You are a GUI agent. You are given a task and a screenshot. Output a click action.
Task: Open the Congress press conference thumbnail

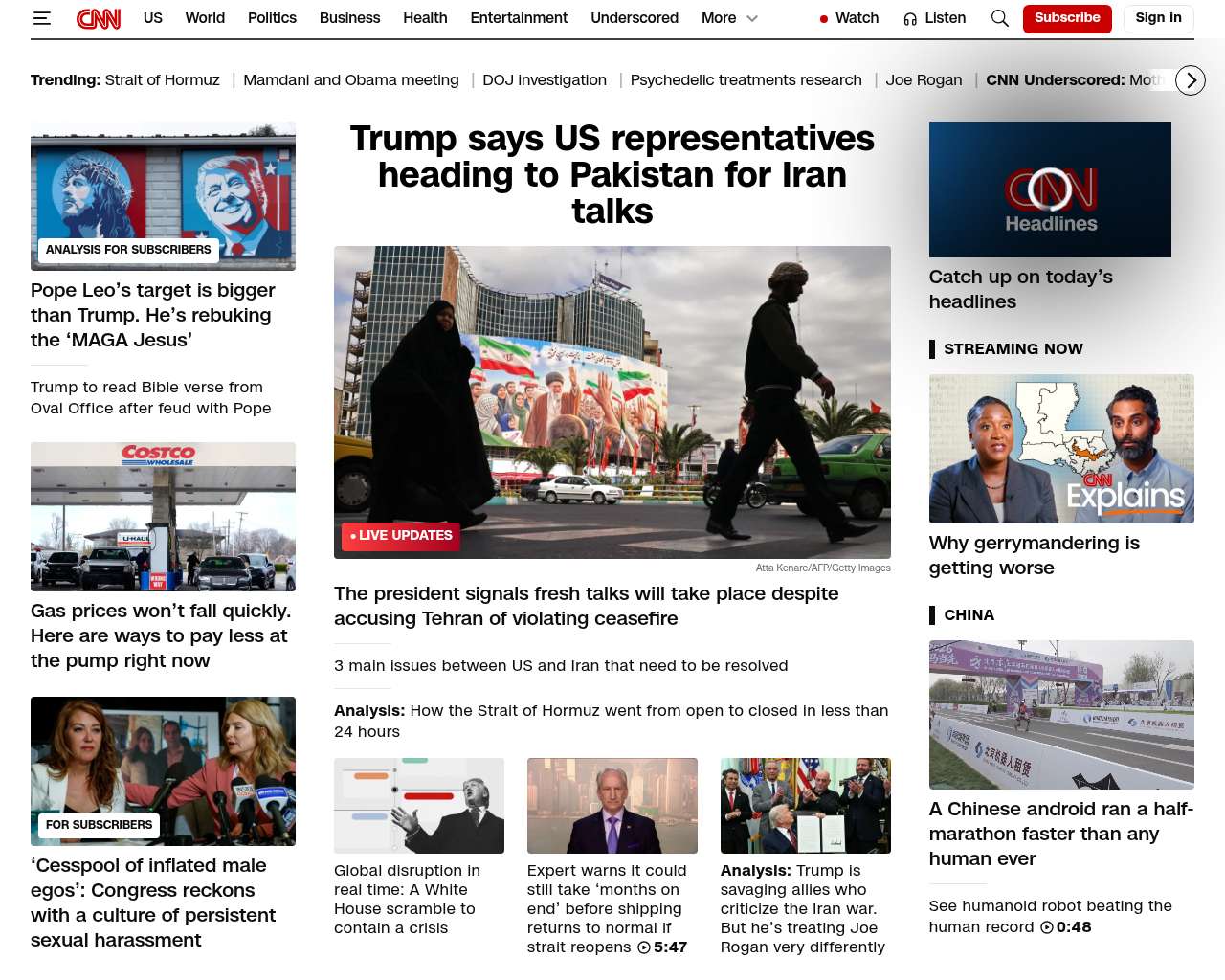[163, 771]
